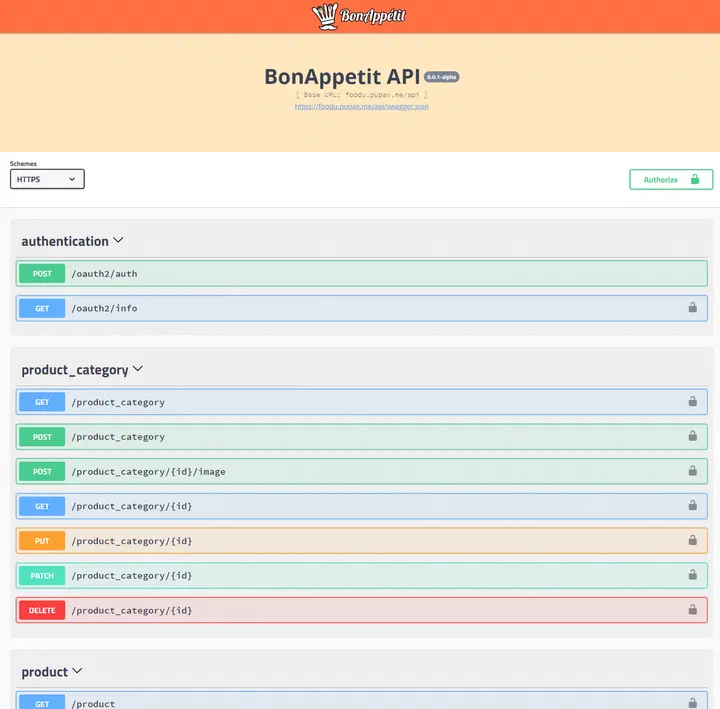Image resolution: width=720 pixels, height=709 pixels.
Task: Click the /oauth2/info path text
Action: point(104,308)
